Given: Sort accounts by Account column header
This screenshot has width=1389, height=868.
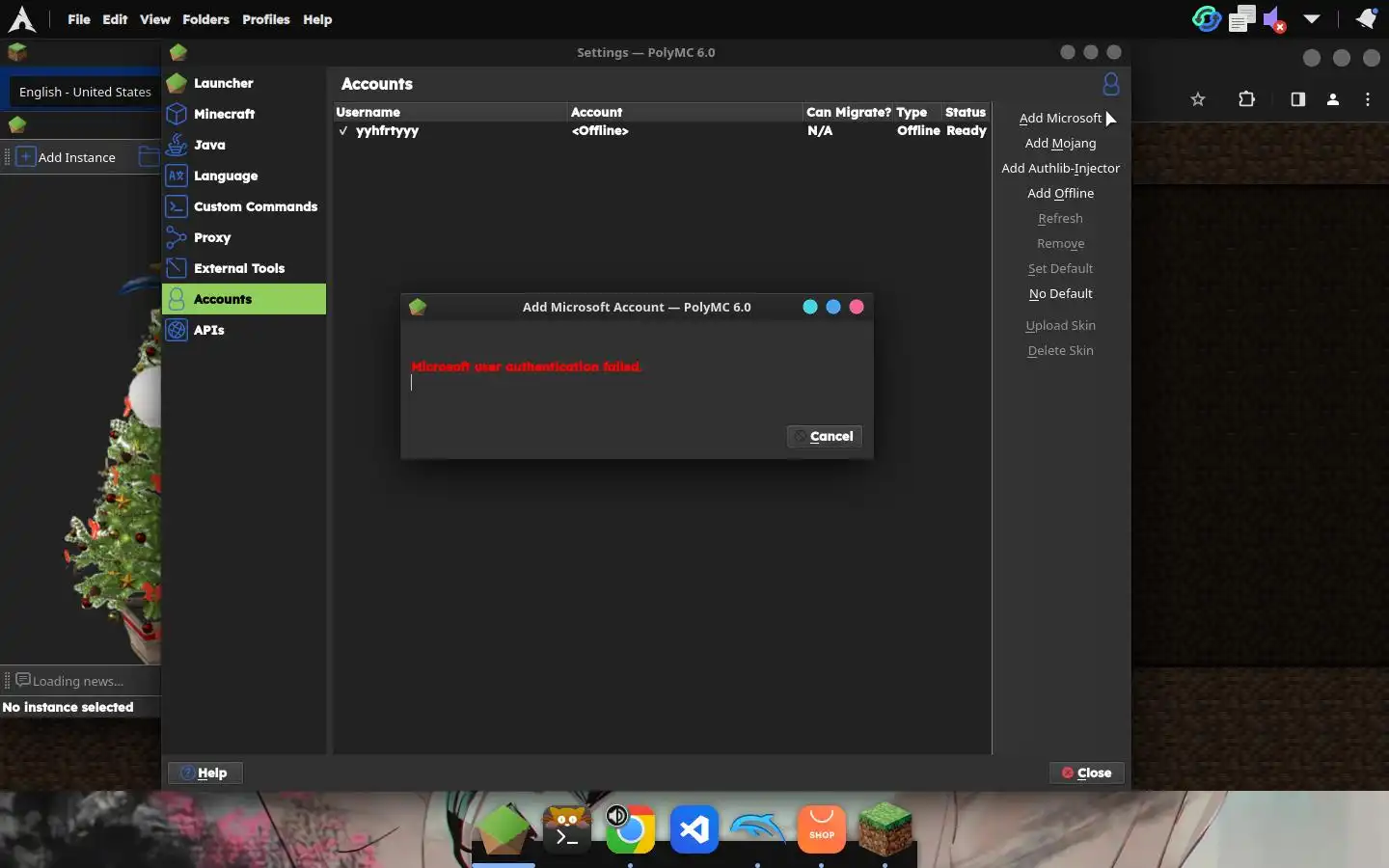Looking at the screenshot, I should [685, 112].
